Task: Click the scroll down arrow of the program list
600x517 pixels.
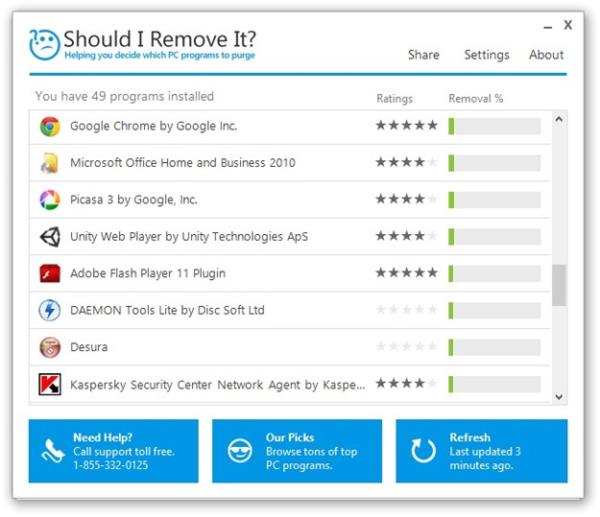Action: pos(559,396)
